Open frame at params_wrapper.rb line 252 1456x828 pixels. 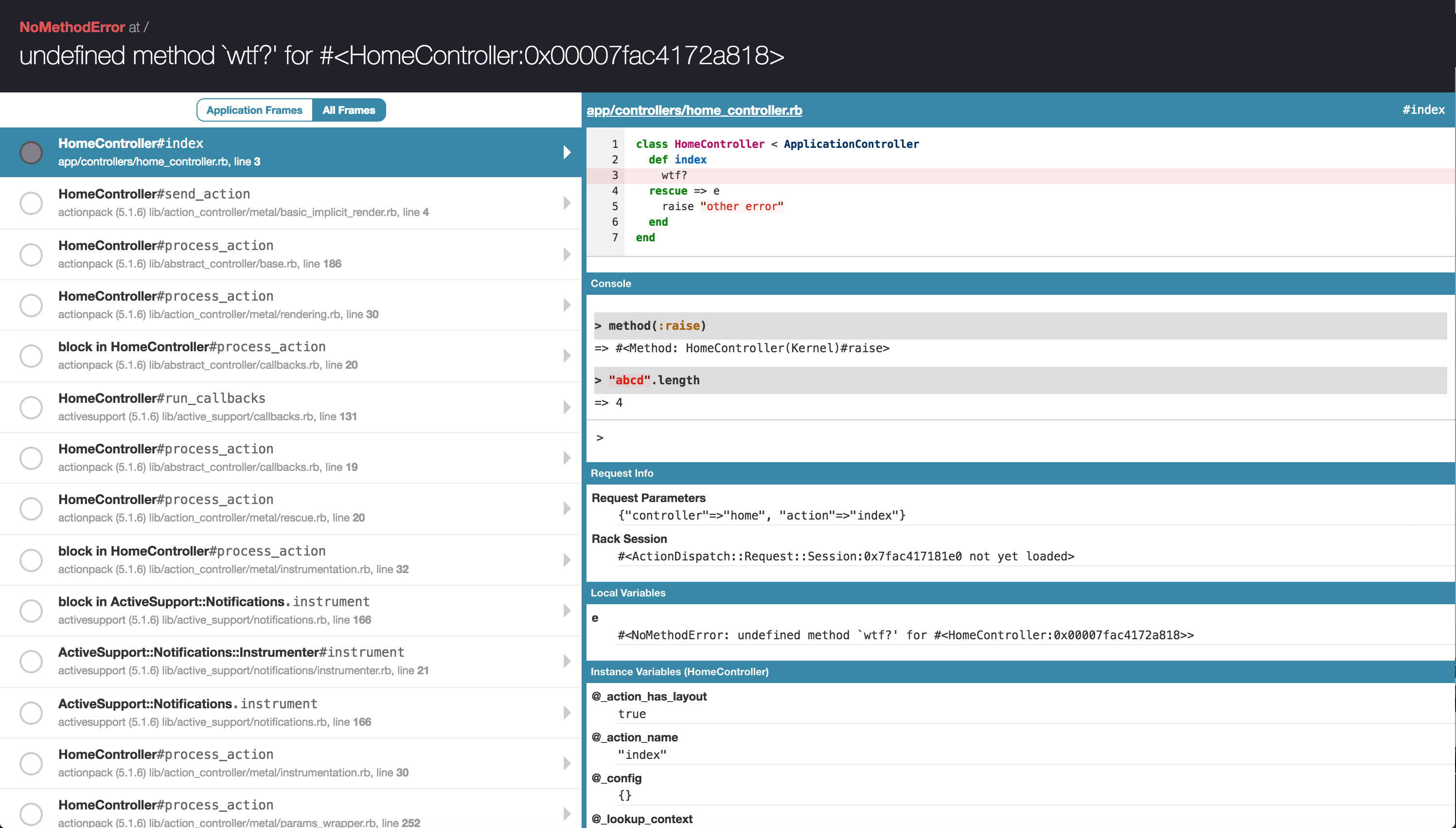290,809
